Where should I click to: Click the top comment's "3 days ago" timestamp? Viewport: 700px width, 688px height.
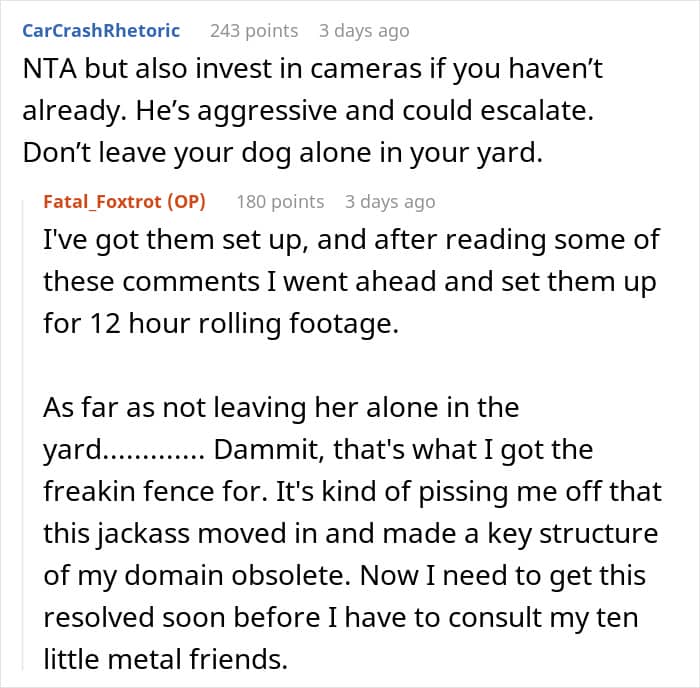(364, 30)
